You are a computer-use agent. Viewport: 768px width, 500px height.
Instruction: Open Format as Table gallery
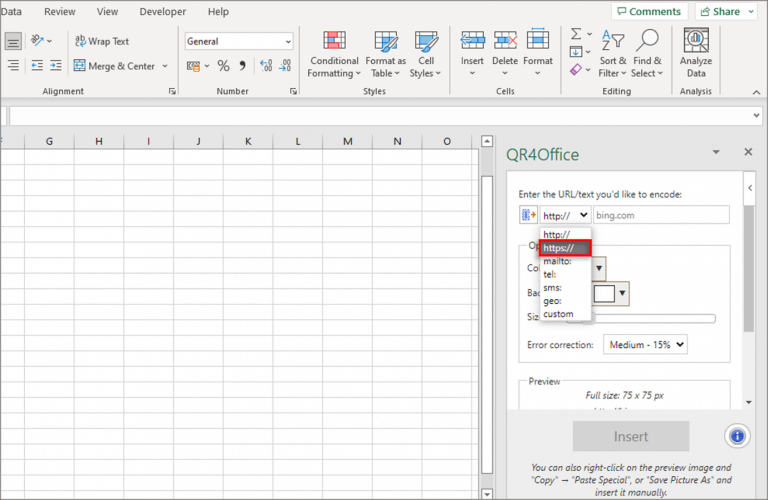[385, 54]
